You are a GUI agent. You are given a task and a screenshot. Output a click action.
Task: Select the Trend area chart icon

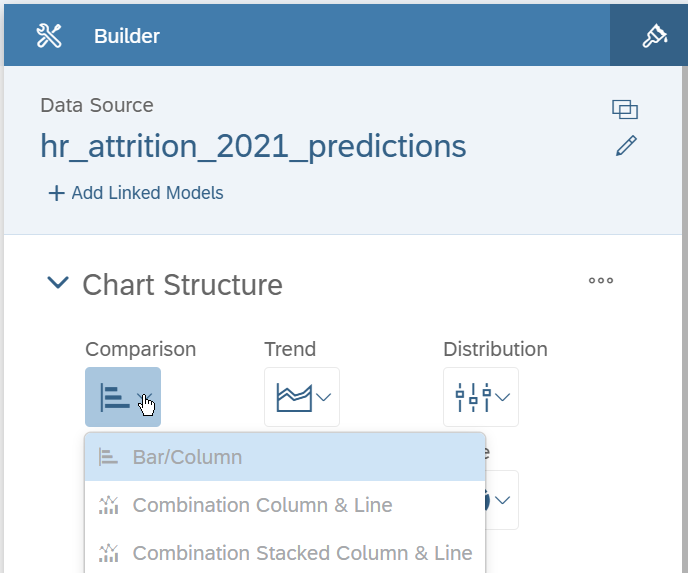click(294, 398)
